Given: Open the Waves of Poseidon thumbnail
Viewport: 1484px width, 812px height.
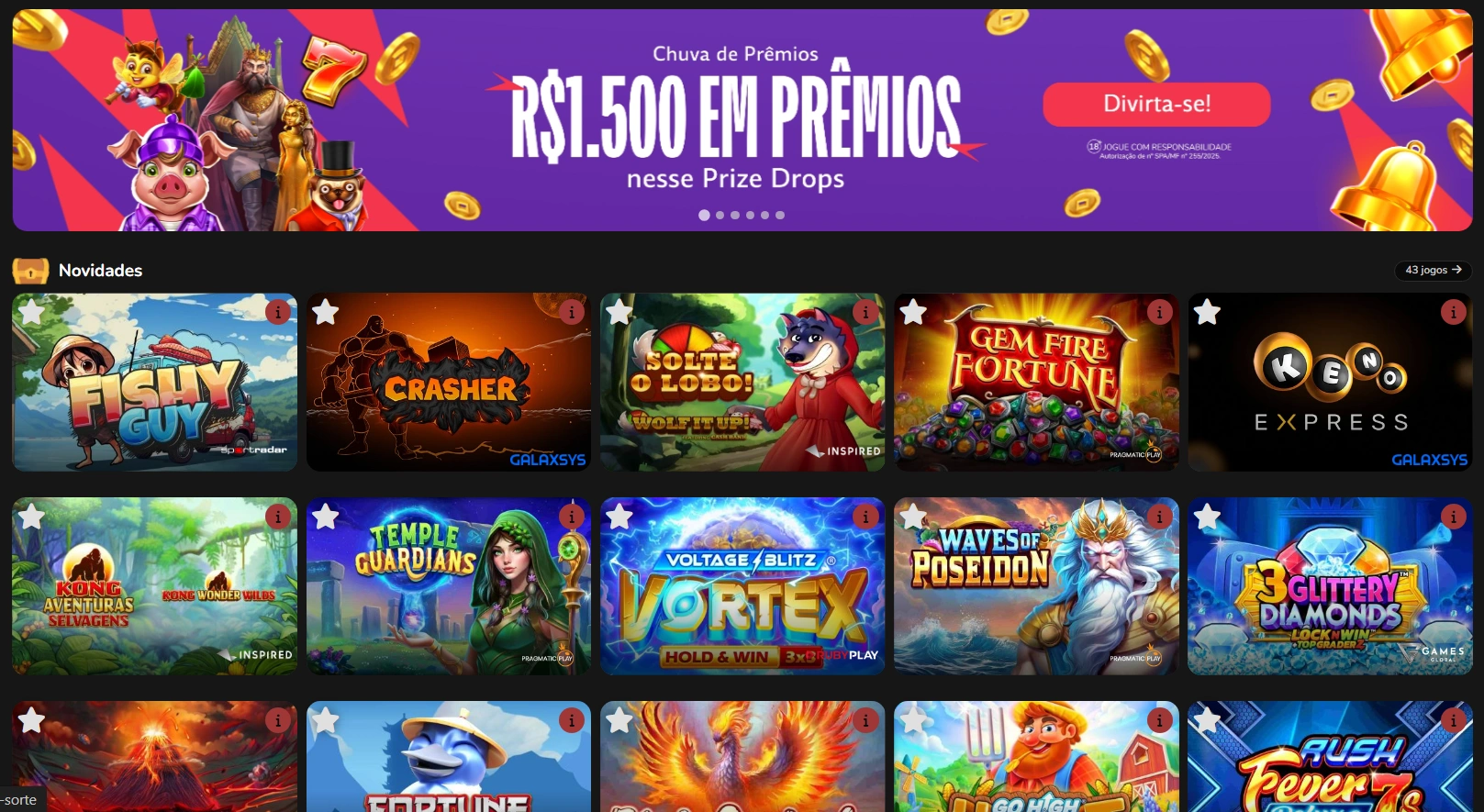Looking at the screenshot, I should coord(1036,586).
